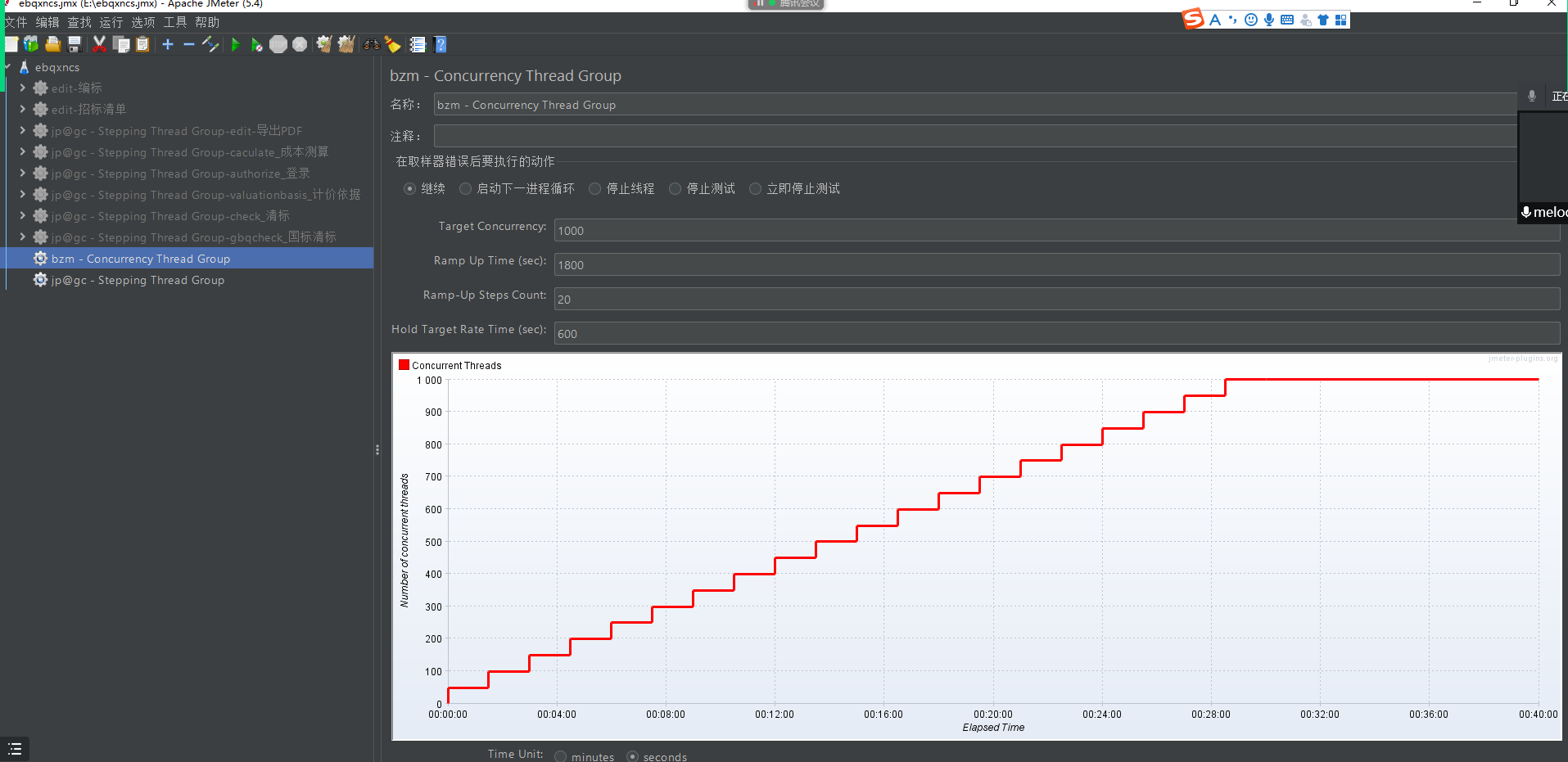
Task: Click the Clear broom with gear icon
Action: pyautogui.click(x=324, y=44)
